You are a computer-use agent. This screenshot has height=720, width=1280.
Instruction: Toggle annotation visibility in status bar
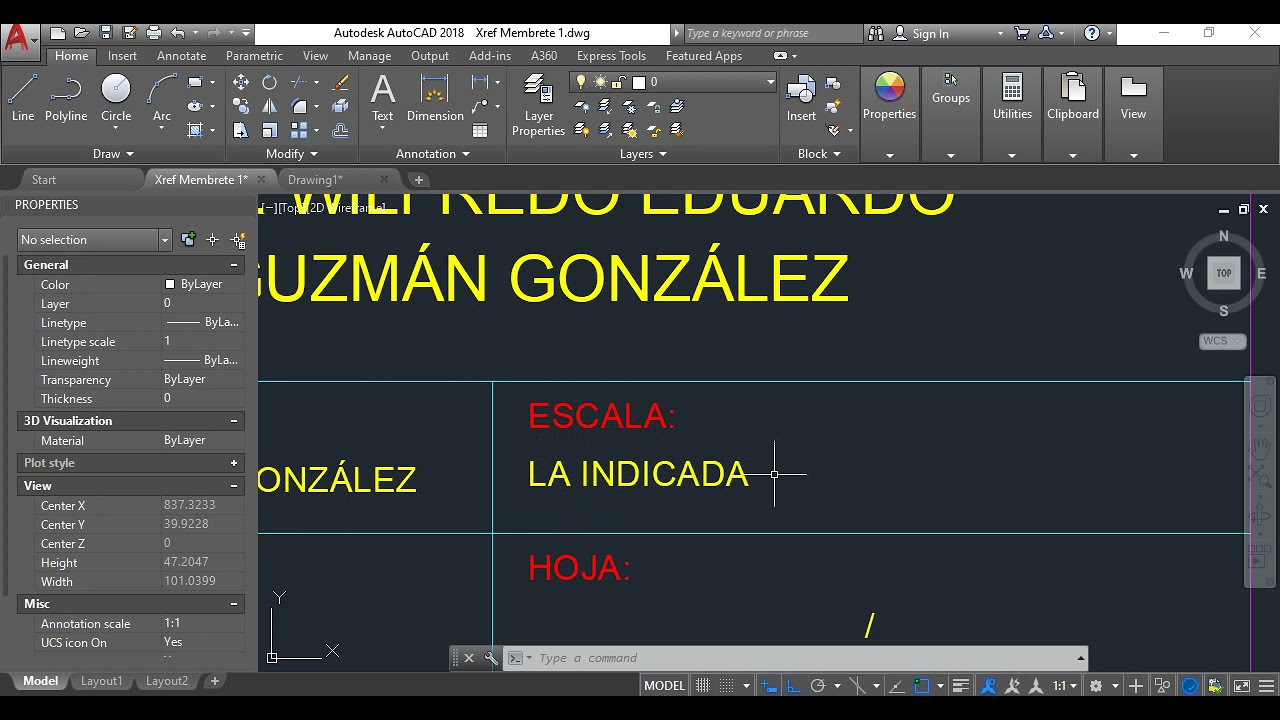point(988,686)
